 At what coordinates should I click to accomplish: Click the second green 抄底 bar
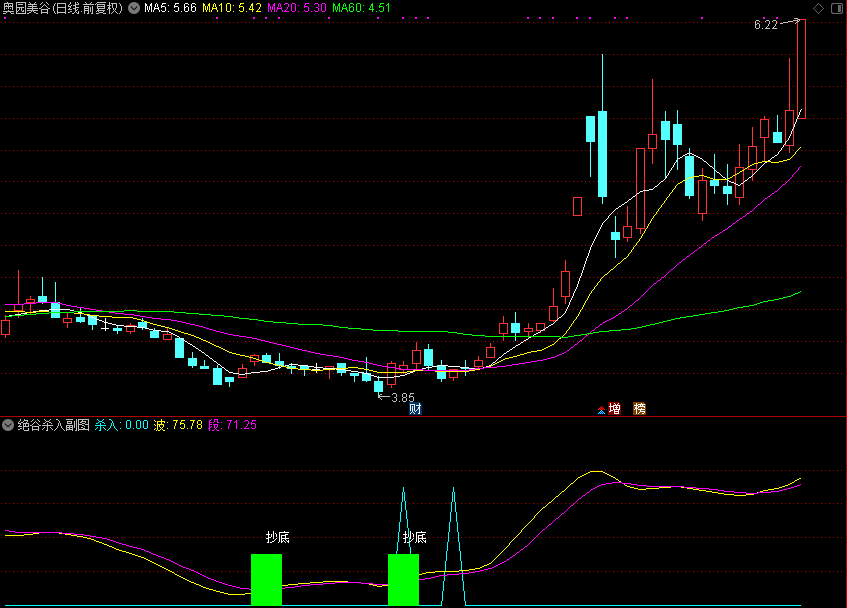coord(404,579)
